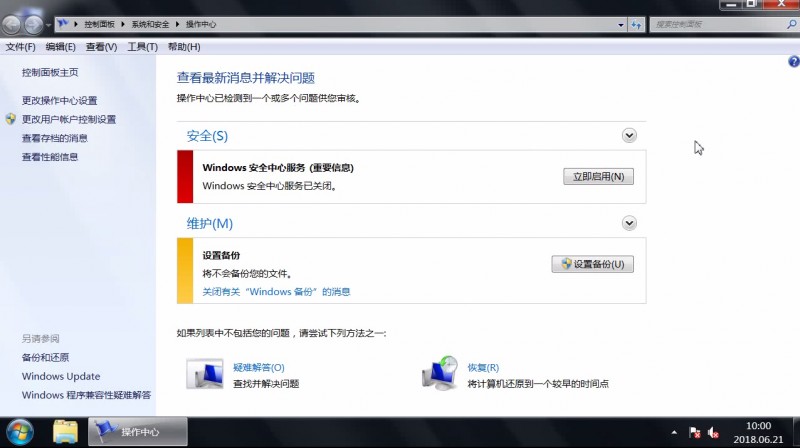
Task: Open 更改操作中心设置
Action: click(x=59, y=101)
